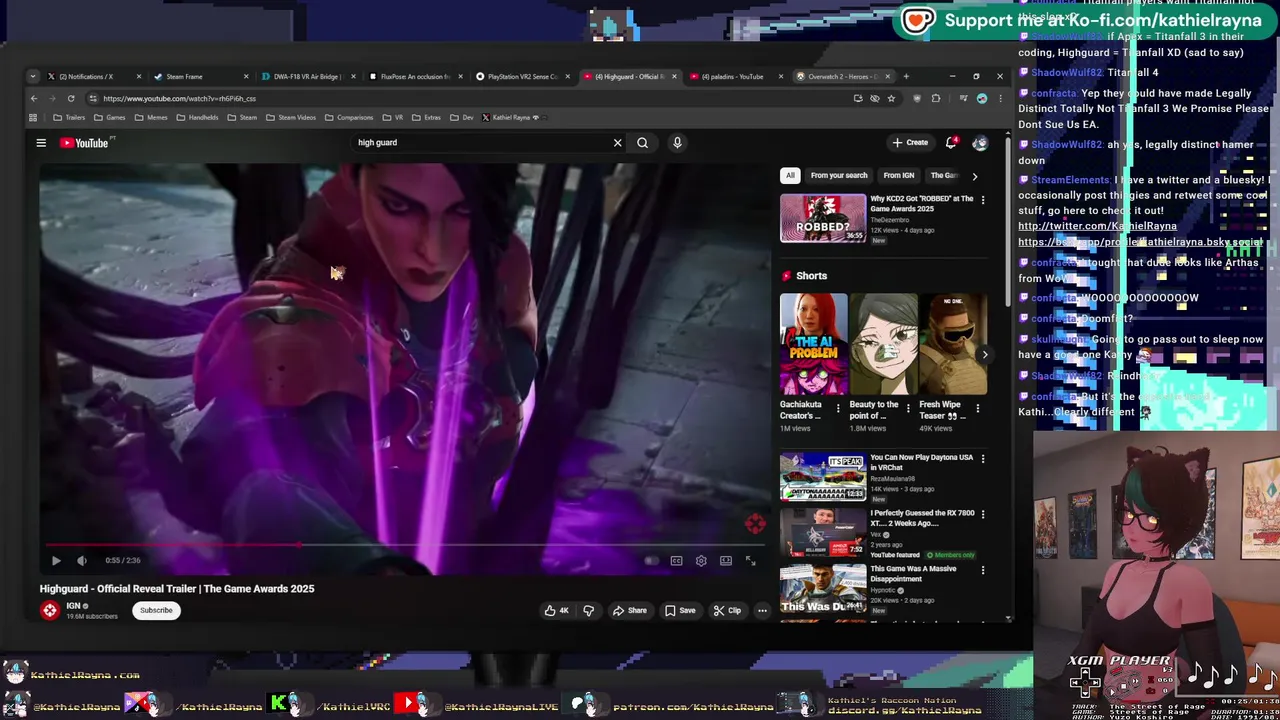Open the YouTube notifications bell
Screen dimensions: 1280x720
(951, 143)
